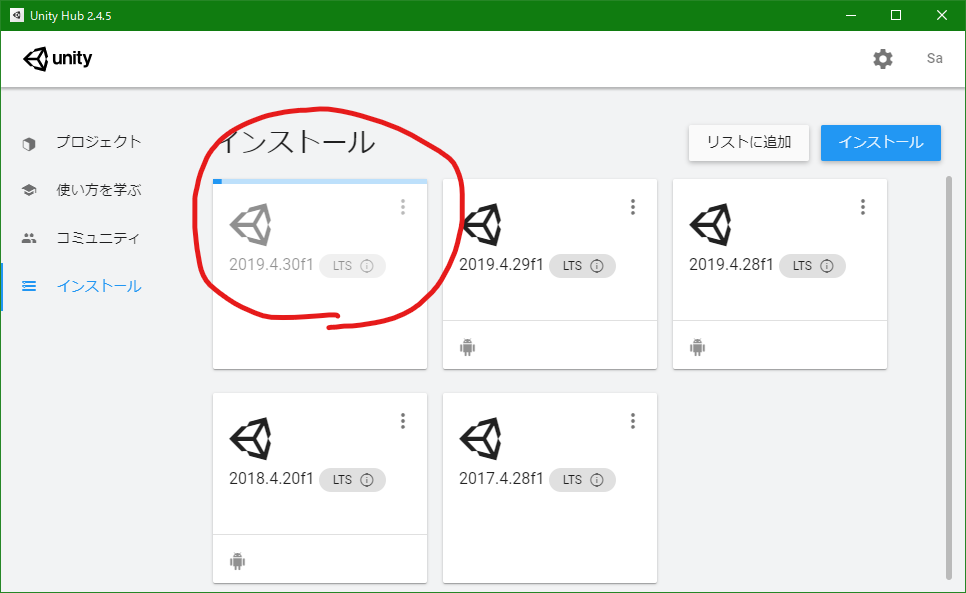
Task: Click the Unity cube icon on the 2019.4.28f1 card
Action: (710, 225)
